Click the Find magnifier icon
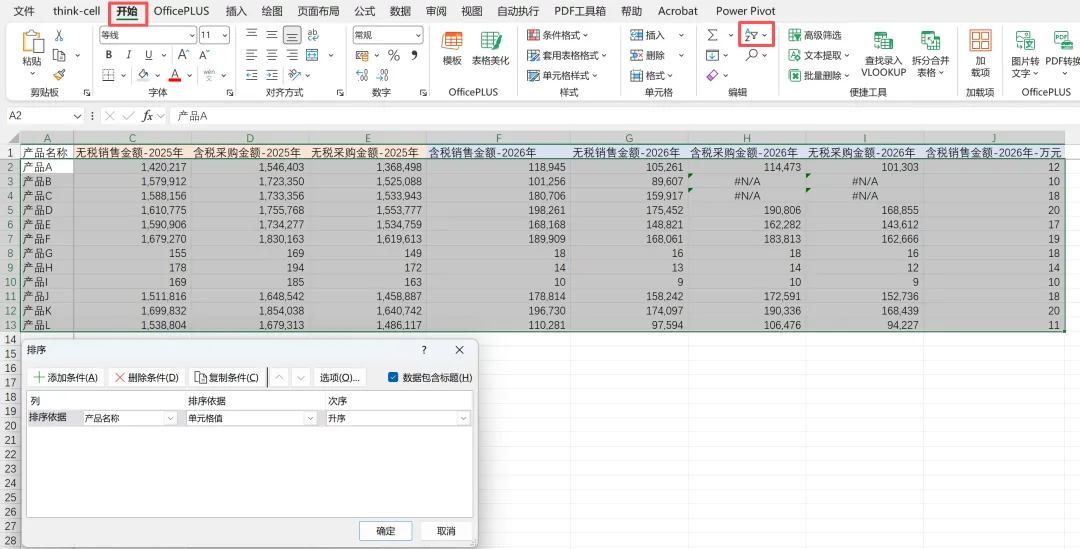 click(x=751, y=54)
